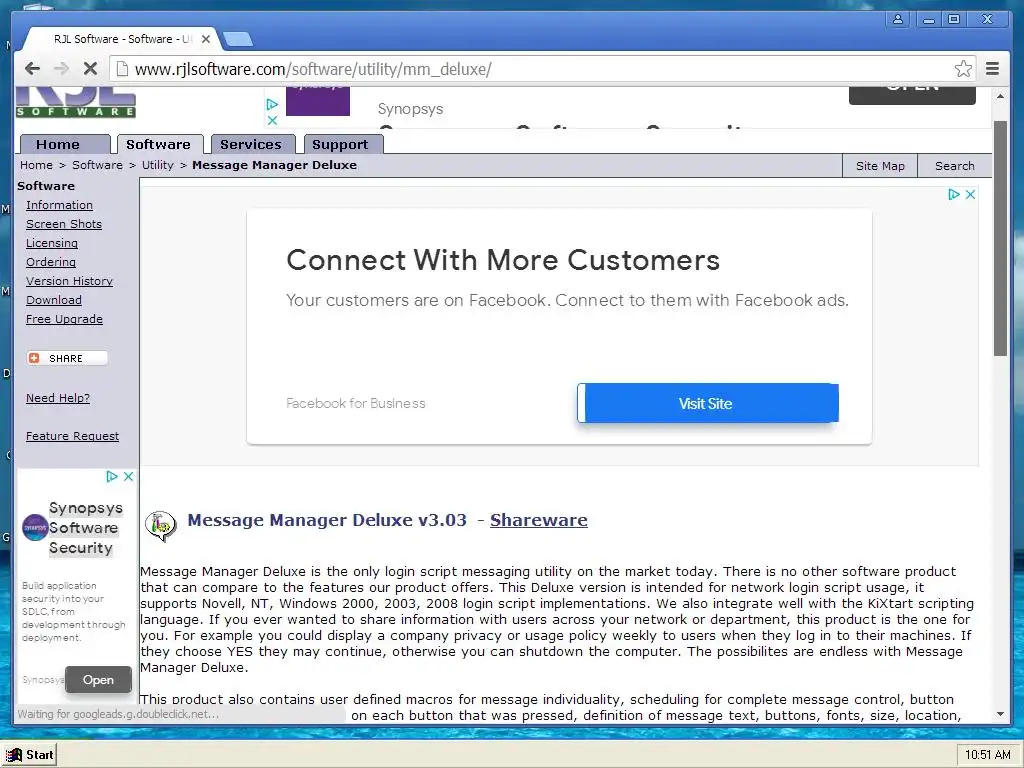Go back with the browser back arrow
This screenshot has width=1024, height=768.
(x=32, y=69)
